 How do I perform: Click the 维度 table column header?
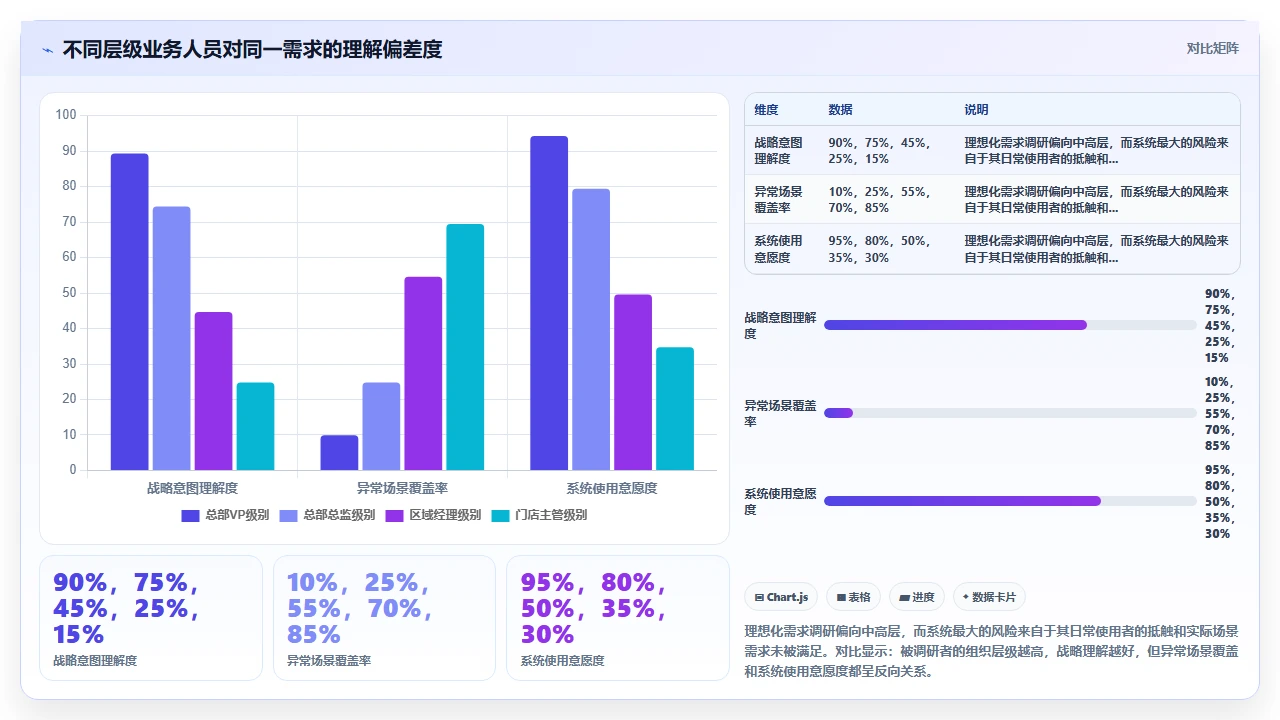tap(767, 110)
